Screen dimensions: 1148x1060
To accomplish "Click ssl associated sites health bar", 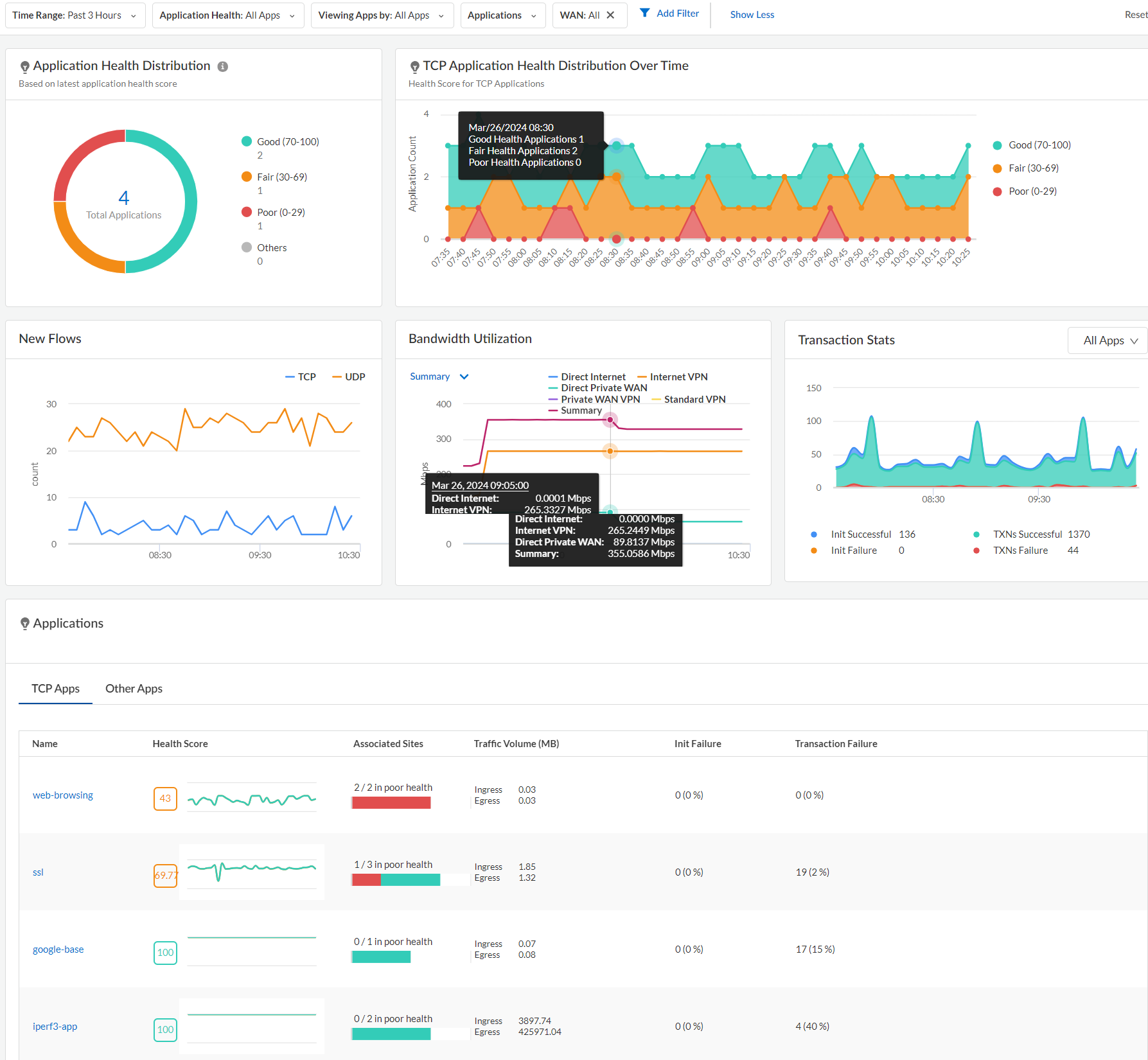I will click(x=396, y=880).
